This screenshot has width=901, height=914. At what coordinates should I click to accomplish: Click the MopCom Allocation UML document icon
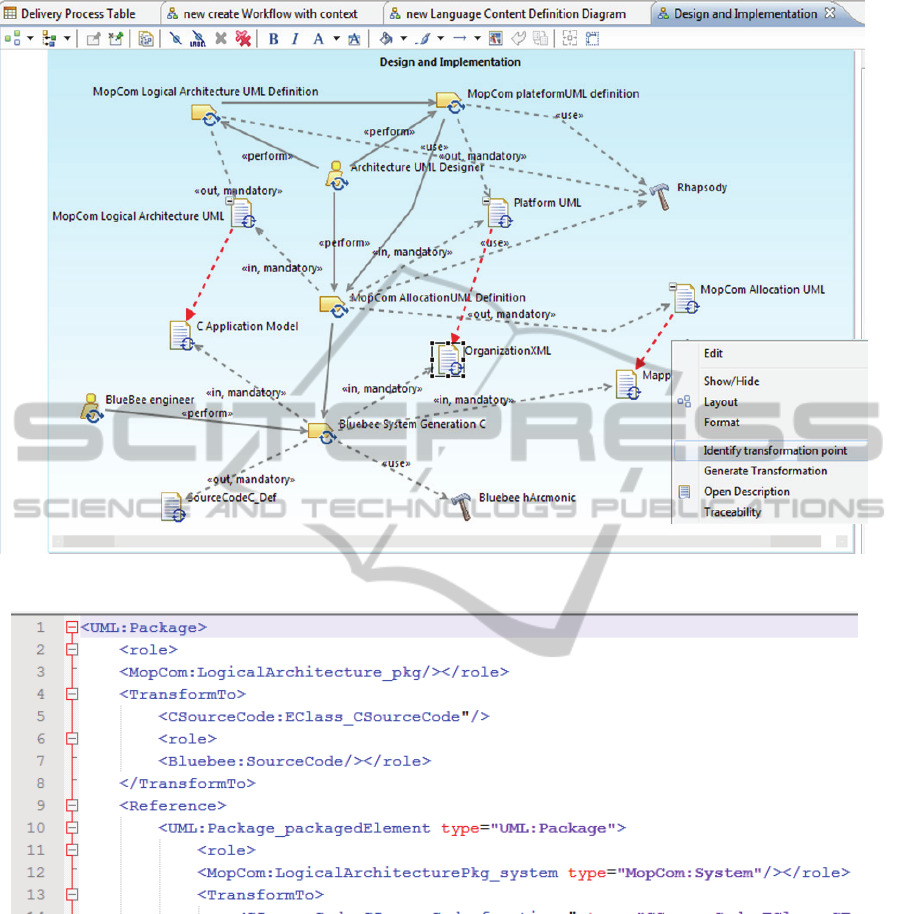684,298
